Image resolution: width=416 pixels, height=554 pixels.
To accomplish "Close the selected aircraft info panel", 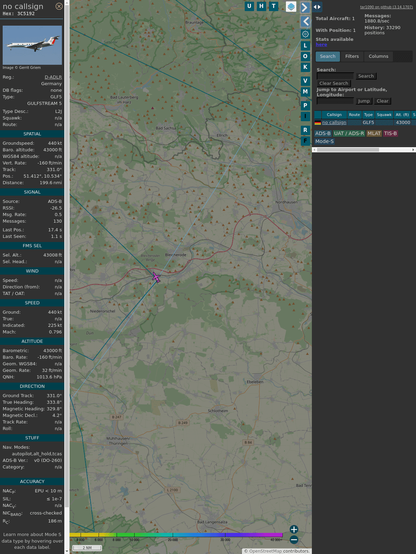I will 59,6.
